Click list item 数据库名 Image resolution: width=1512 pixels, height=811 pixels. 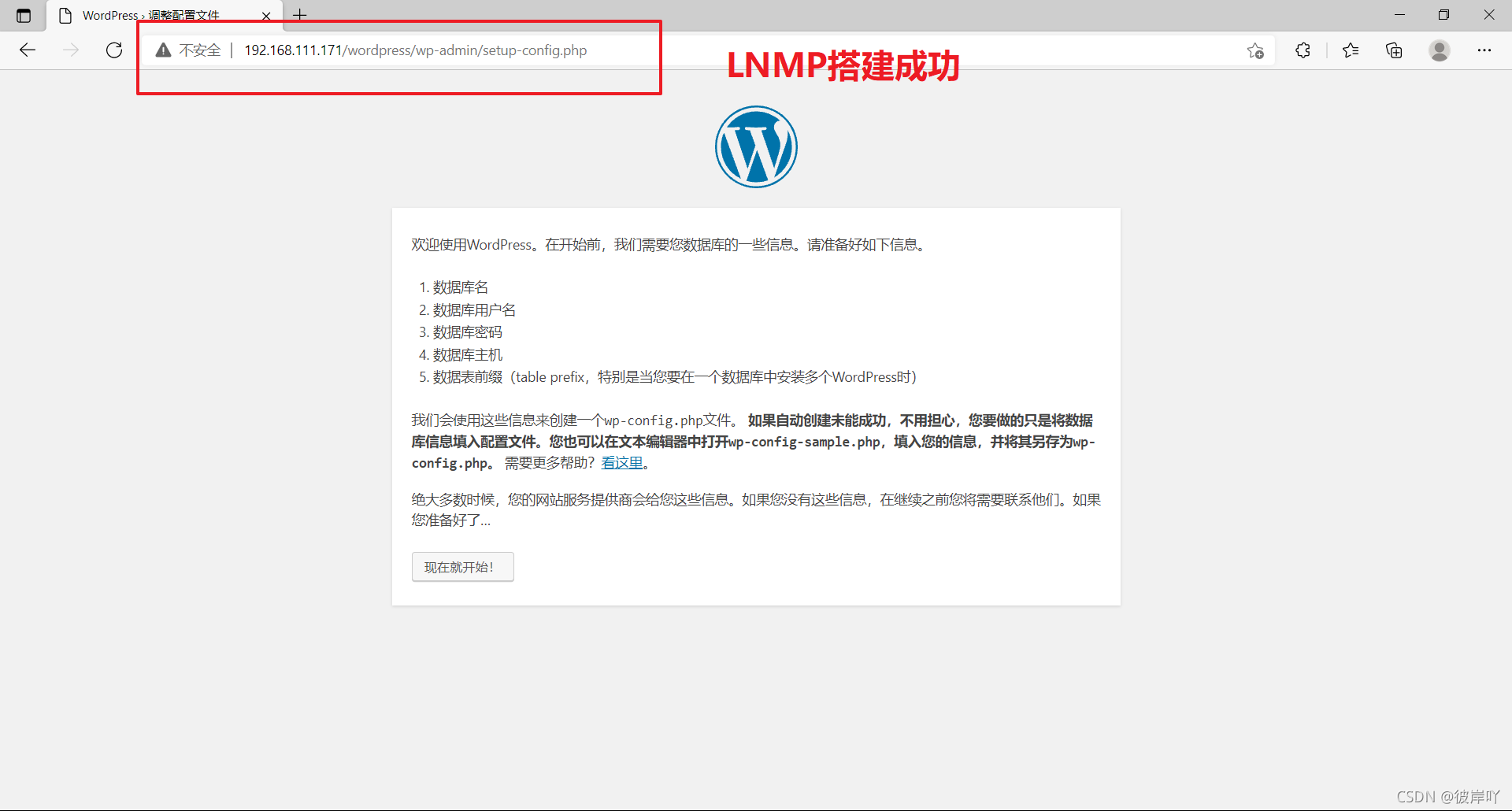coord(461,287)
